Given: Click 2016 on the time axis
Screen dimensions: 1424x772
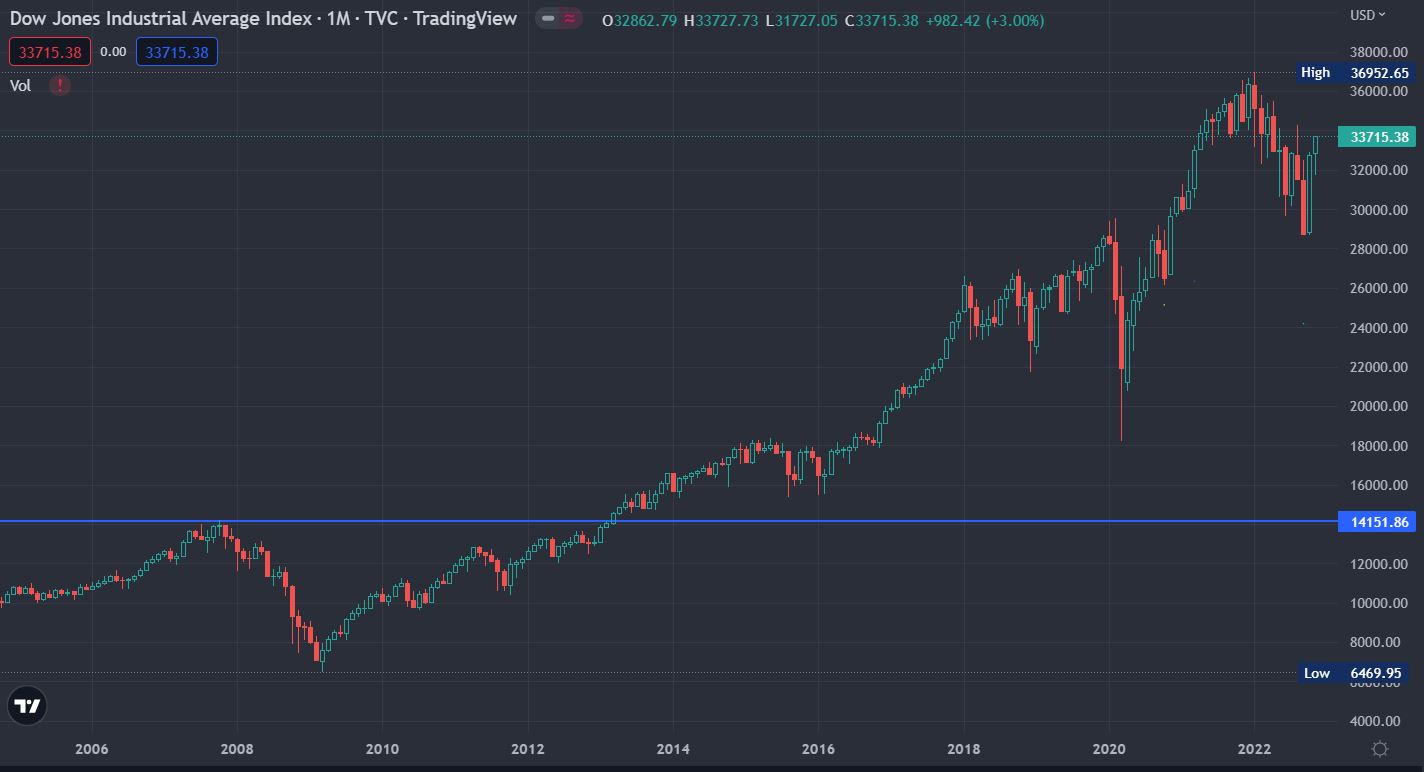Looking at the screenshot, I should 818,749.
